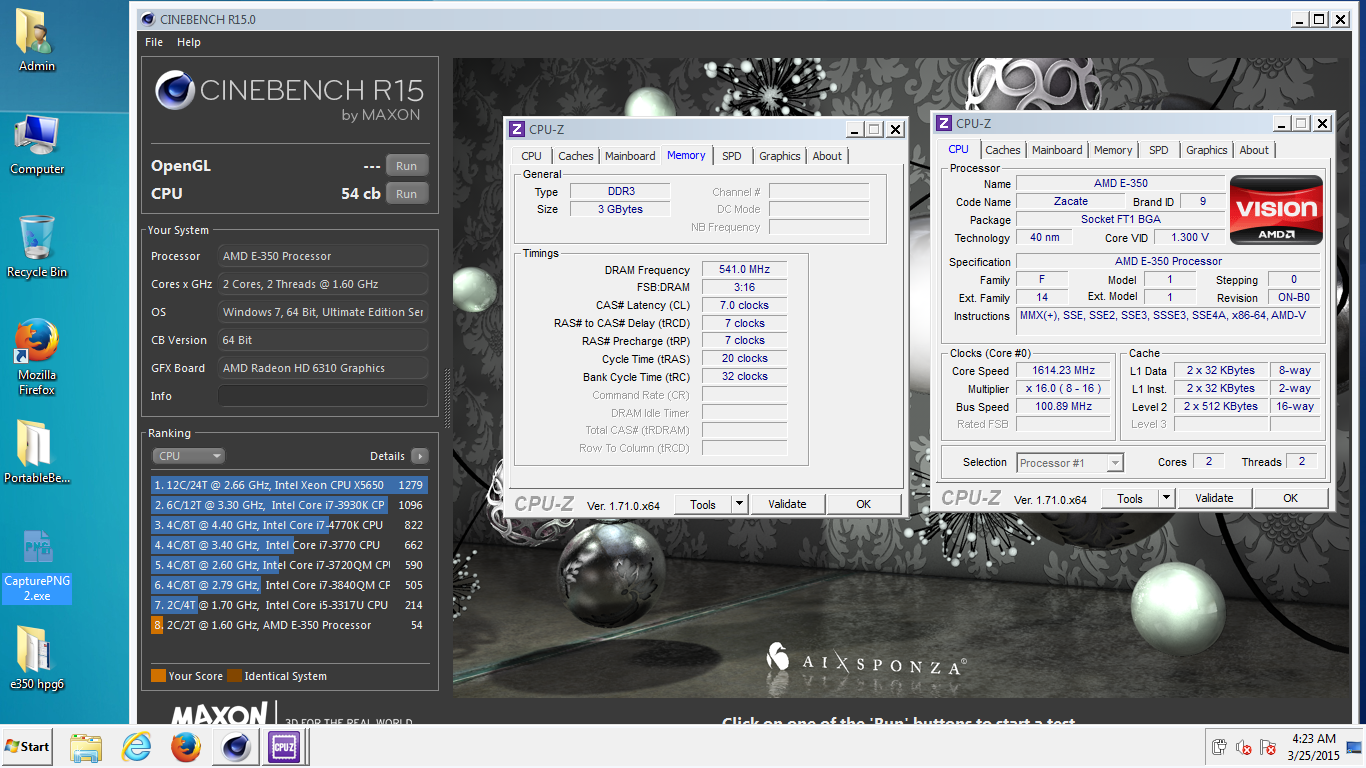1366x768 pixels.
Task: Open the CPU ranking type dropdown
Action: click(188, 456)
